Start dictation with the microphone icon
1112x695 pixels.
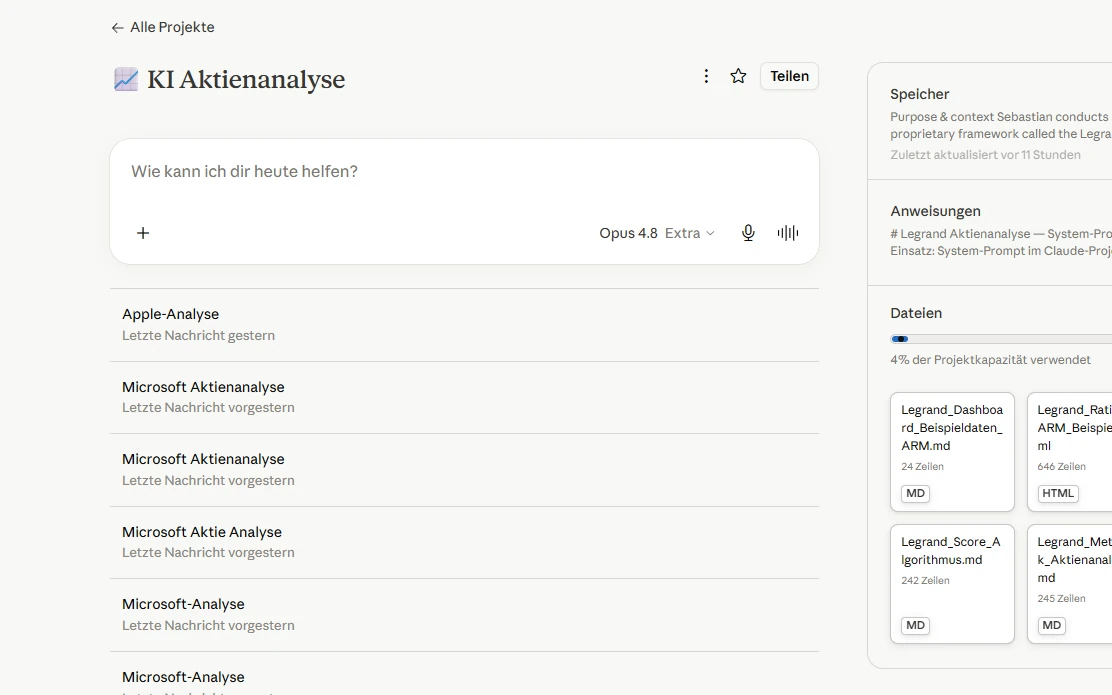748,233
